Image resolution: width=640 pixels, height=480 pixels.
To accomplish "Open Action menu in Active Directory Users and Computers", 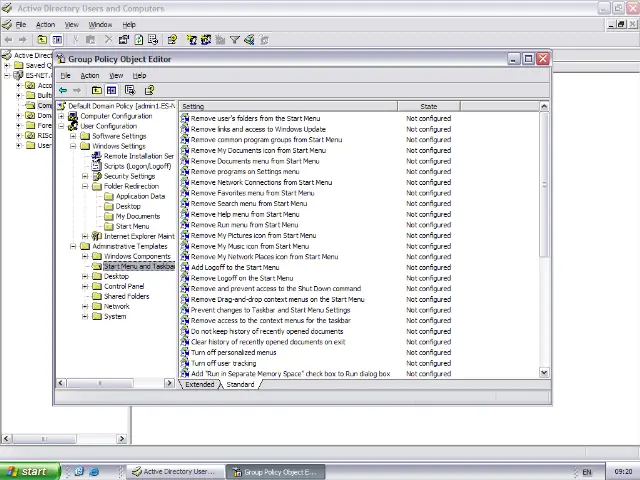I will 45,25.
